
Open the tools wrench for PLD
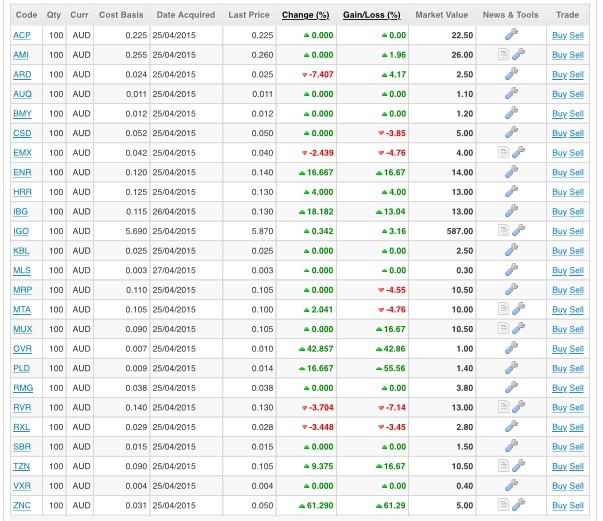(x=511, y=368)
